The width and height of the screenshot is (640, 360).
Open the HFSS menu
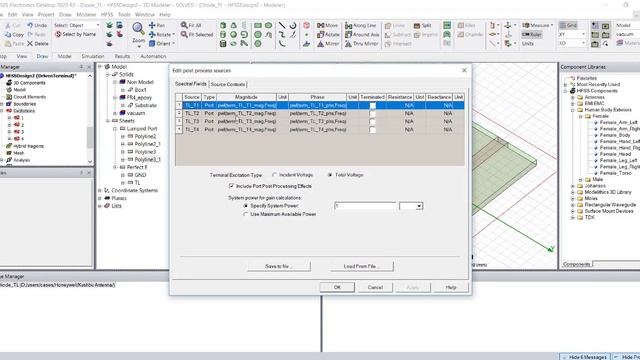point(107,15)
